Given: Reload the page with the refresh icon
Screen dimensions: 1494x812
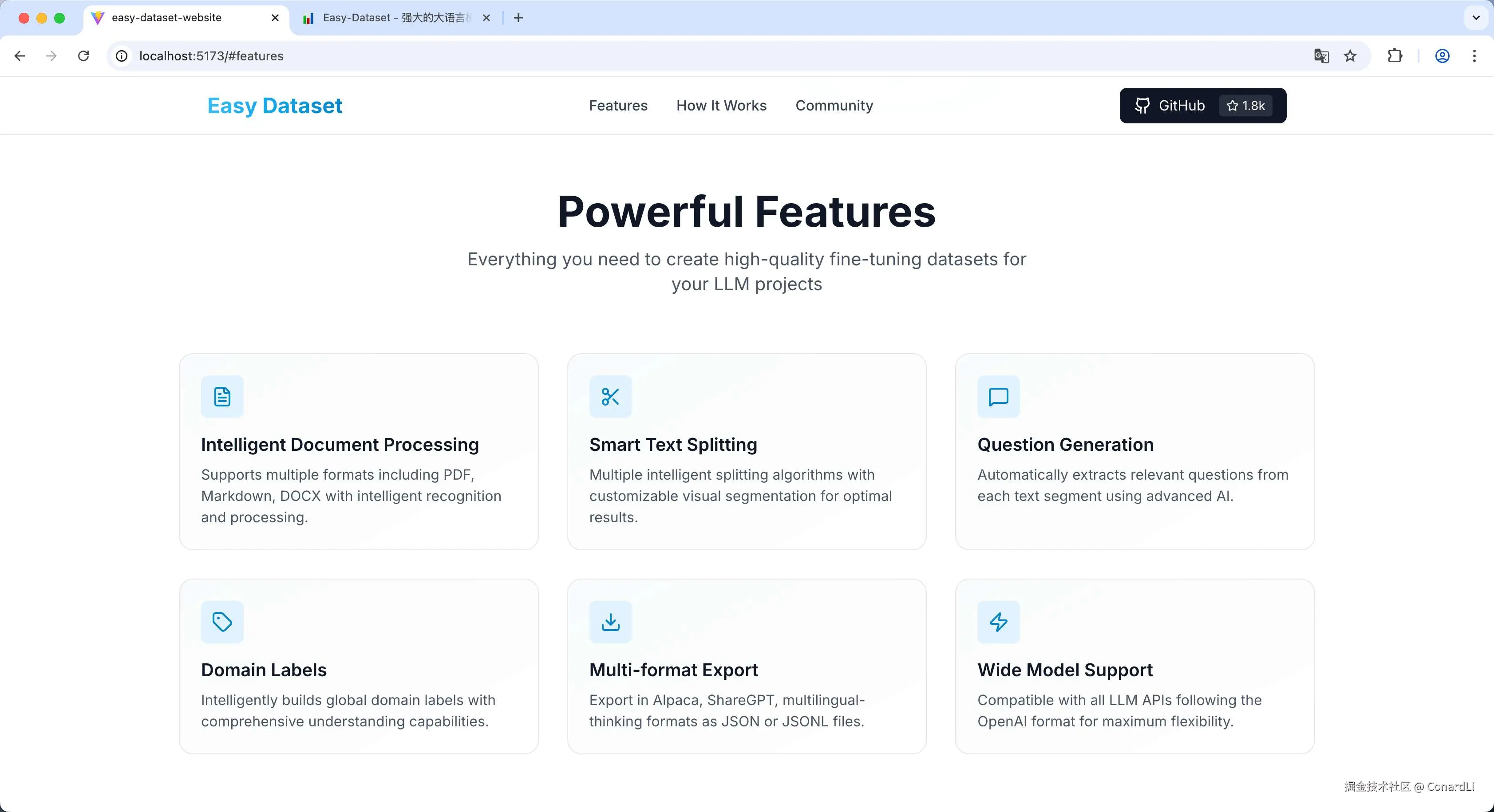Looking at the screenshot, I should (83, 55).
